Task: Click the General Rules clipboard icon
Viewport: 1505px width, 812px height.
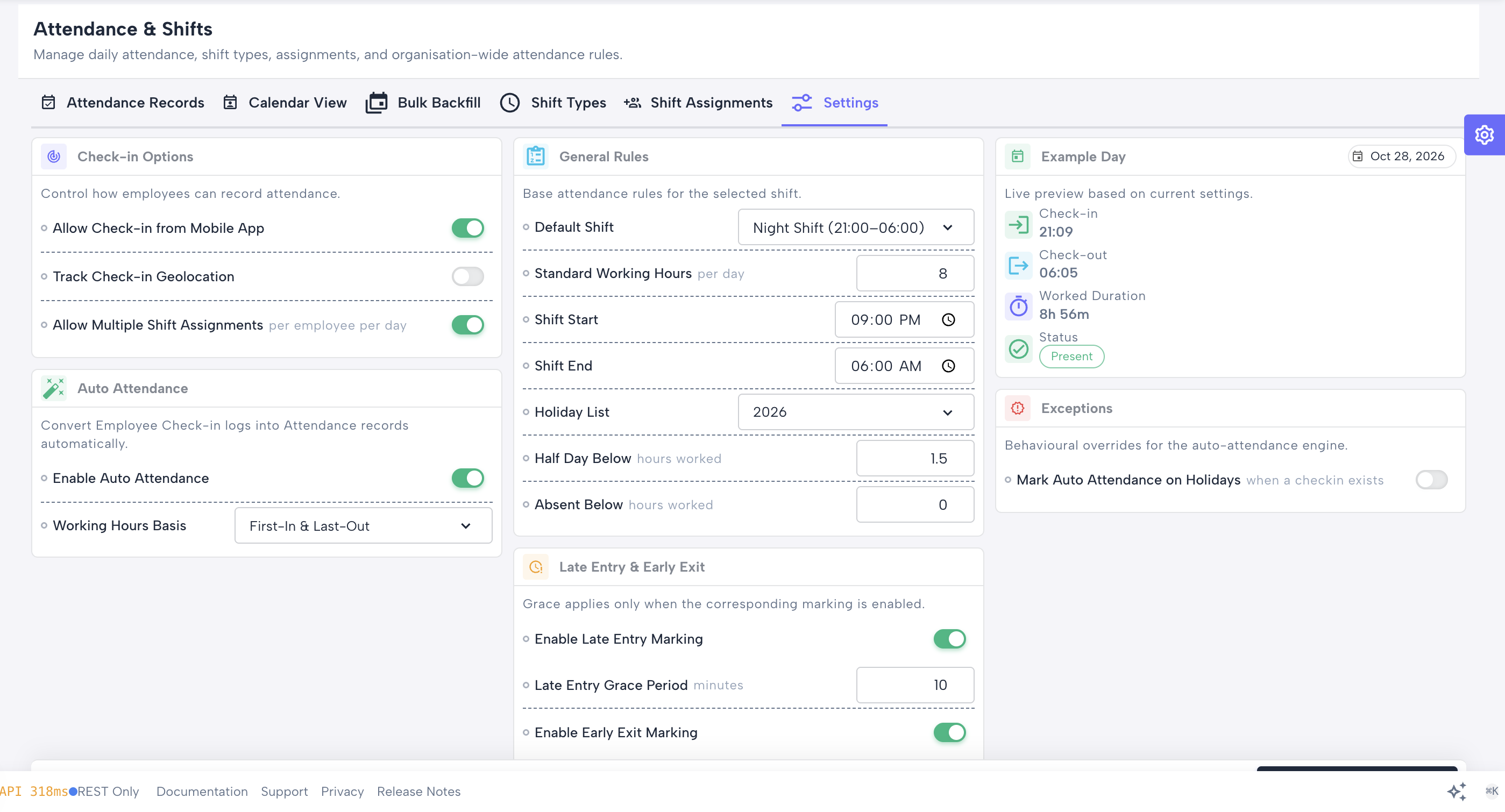Action: click(536, 156)
